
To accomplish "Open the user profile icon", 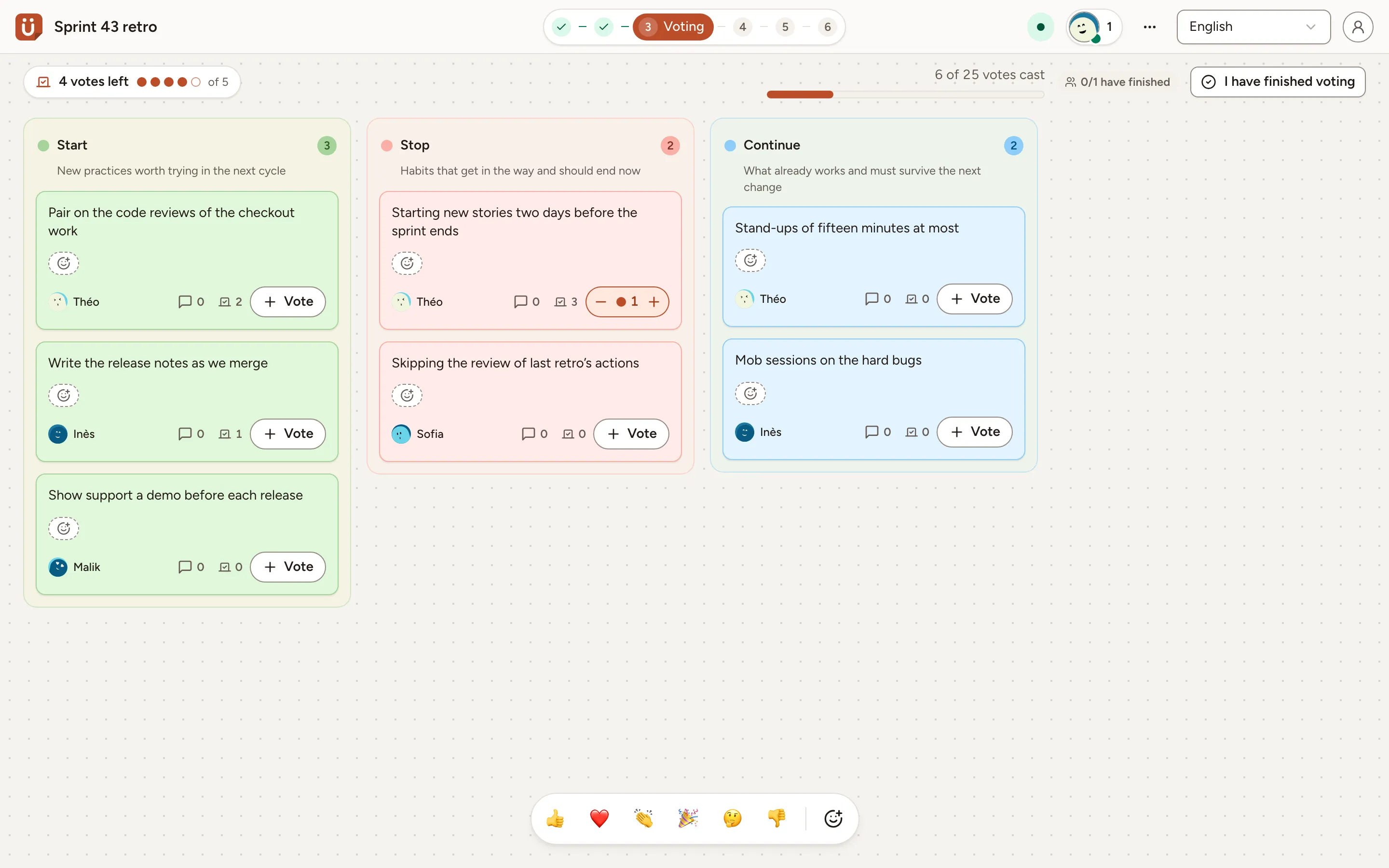I will 1358,27.
